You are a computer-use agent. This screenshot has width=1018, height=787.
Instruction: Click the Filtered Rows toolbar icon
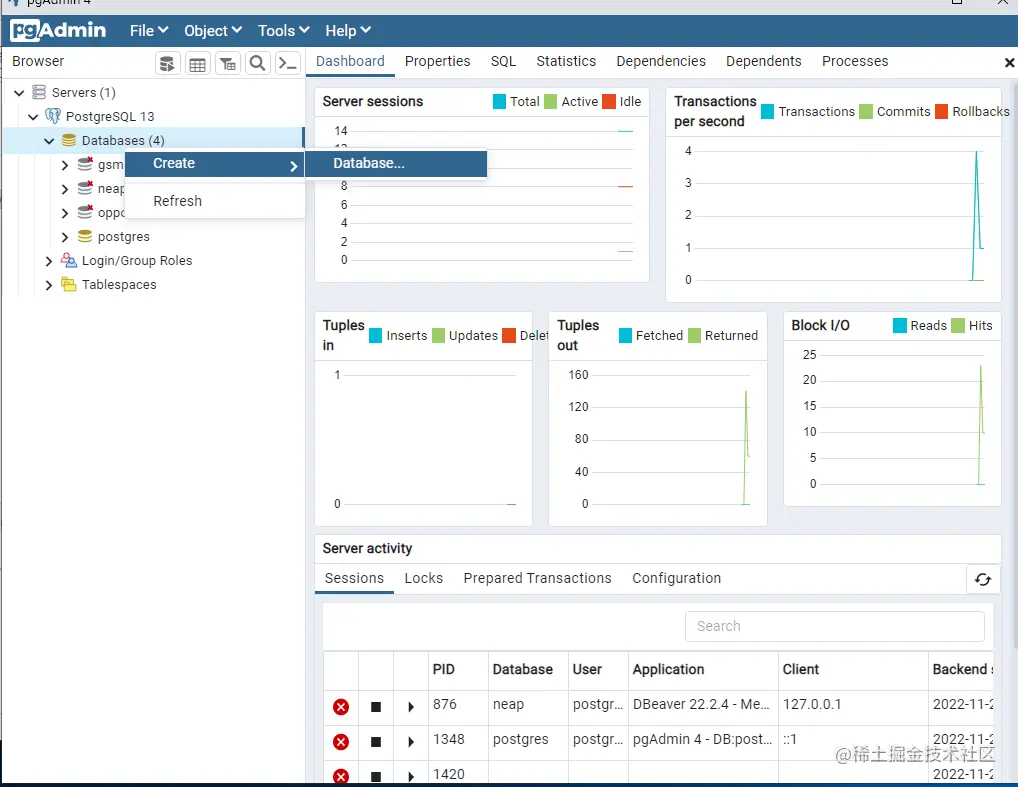coord(228,64)
